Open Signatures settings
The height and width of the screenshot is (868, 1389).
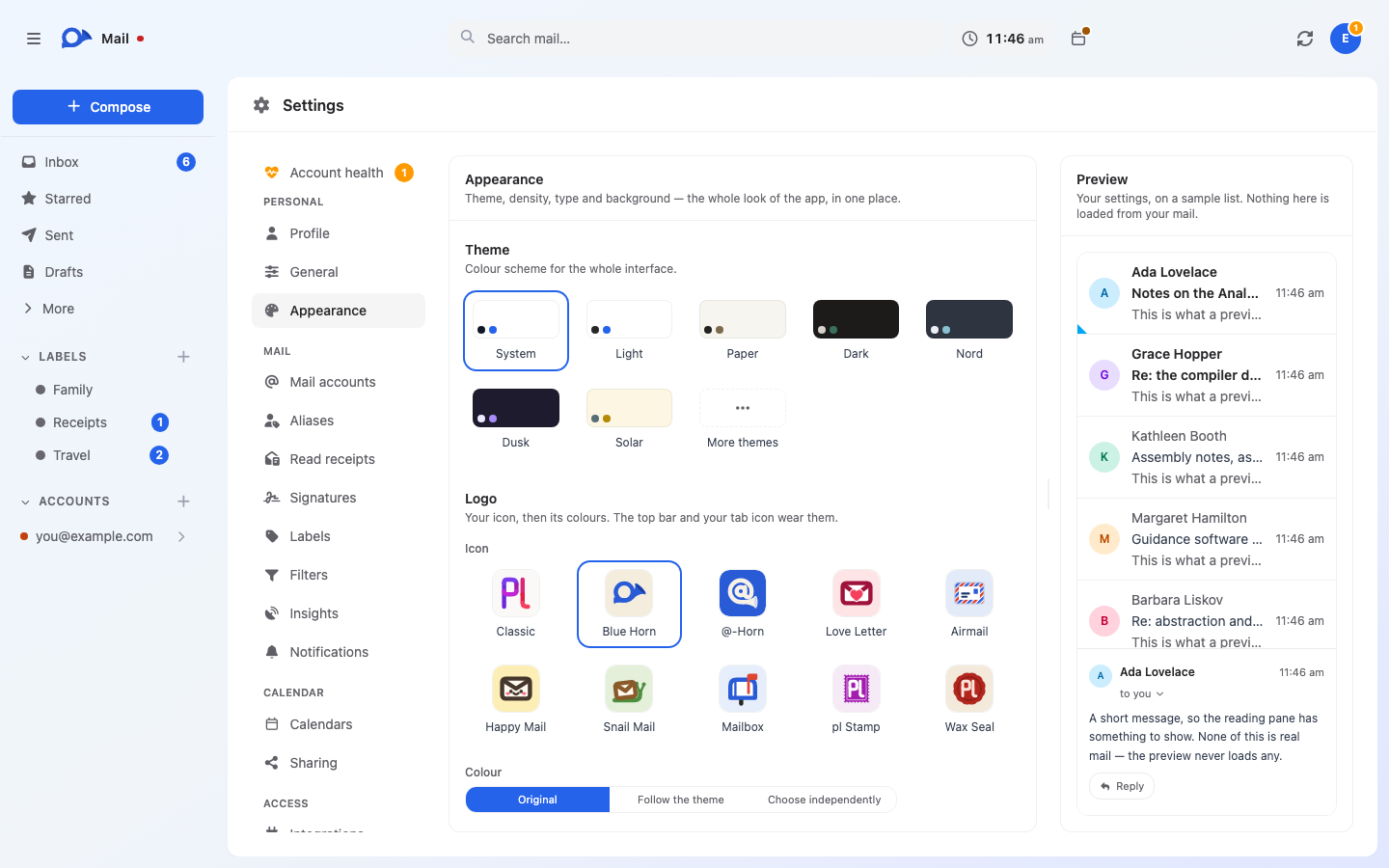(339, 498)
